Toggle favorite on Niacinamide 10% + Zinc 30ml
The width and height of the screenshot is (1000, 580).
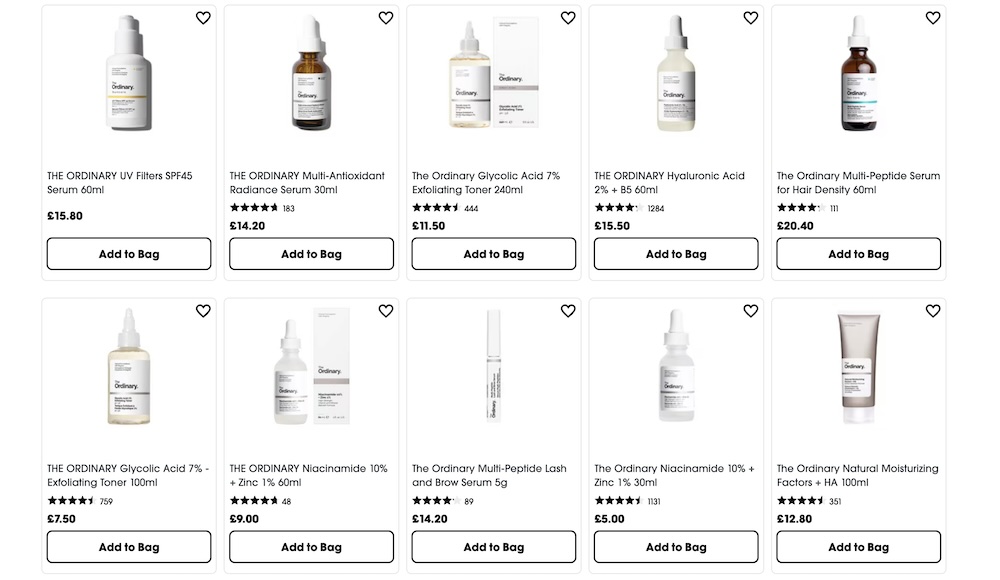click(750, 311)
